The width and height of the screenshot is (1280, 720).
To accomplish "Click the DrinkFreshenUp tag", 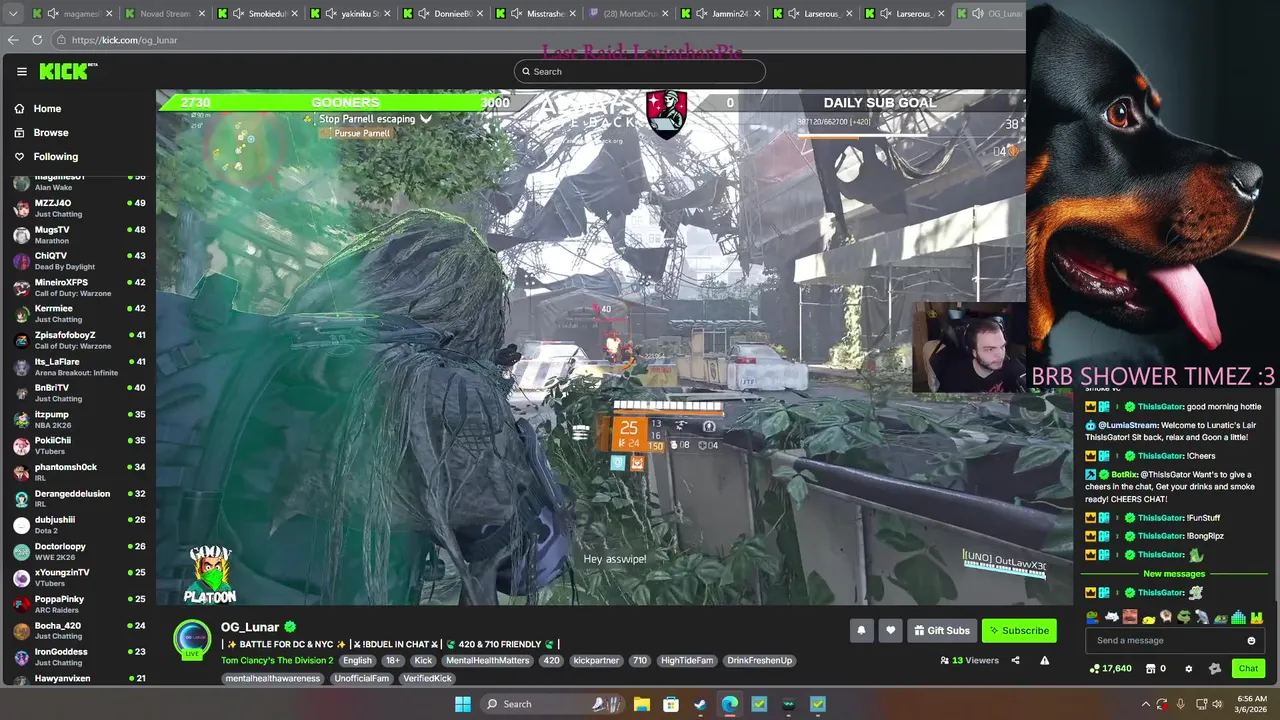I will tap(760, 660).
